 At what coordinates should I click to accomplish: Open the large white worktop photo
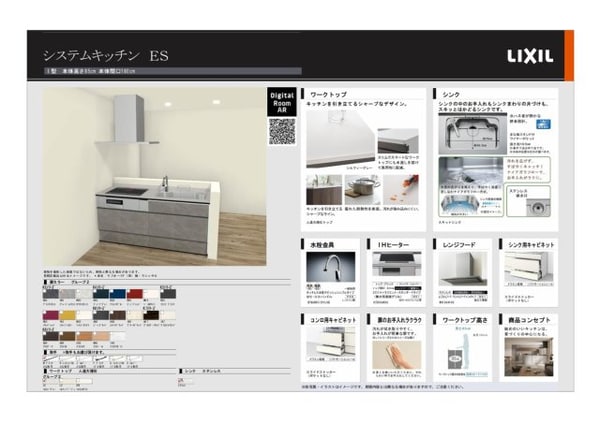coord(341,139)
